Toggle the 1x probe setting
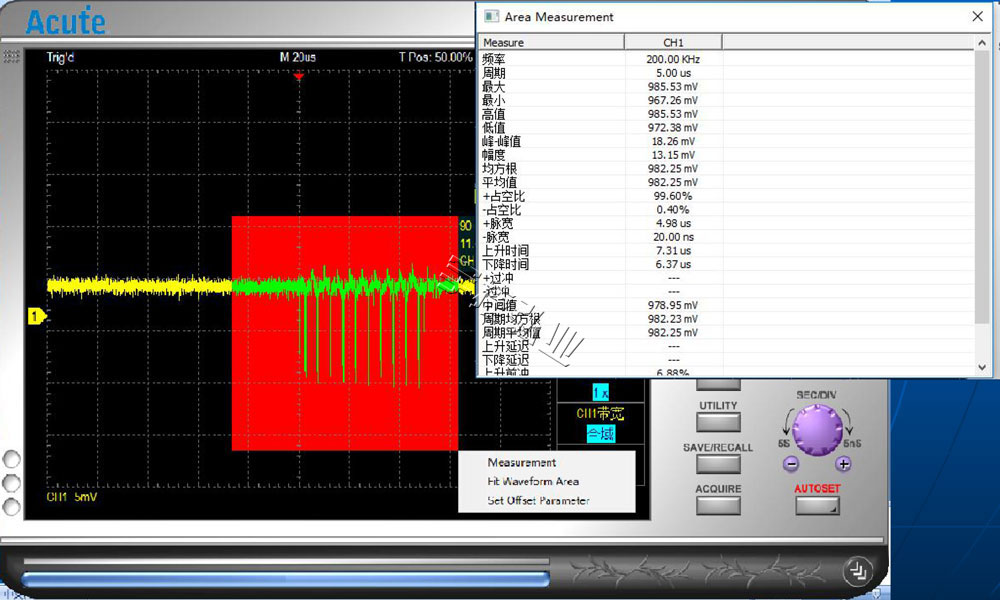The height and width of the screenshot is (600, 1000). pyautogui.click(x=600, y=392)
